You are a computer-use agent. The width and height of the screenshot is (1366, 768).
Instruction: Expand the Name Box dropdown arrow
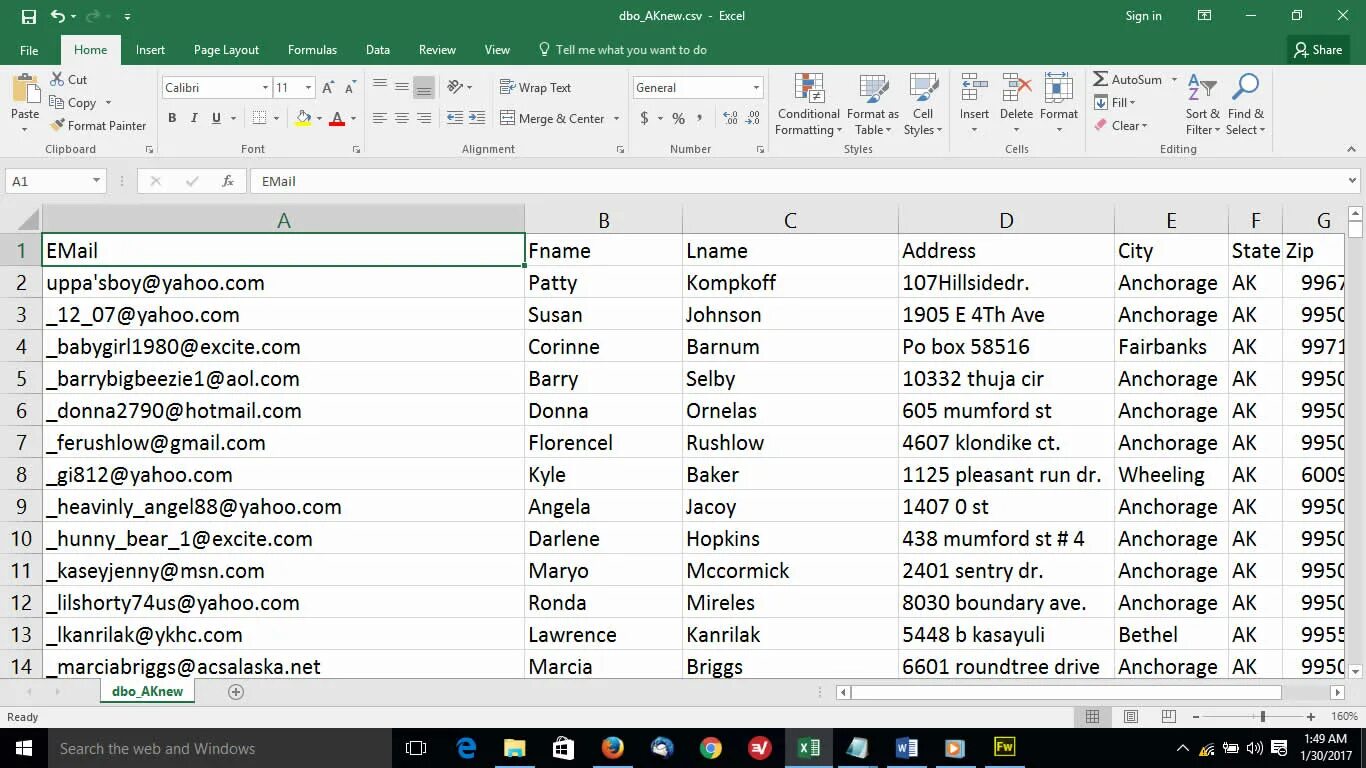click(96, 181)
